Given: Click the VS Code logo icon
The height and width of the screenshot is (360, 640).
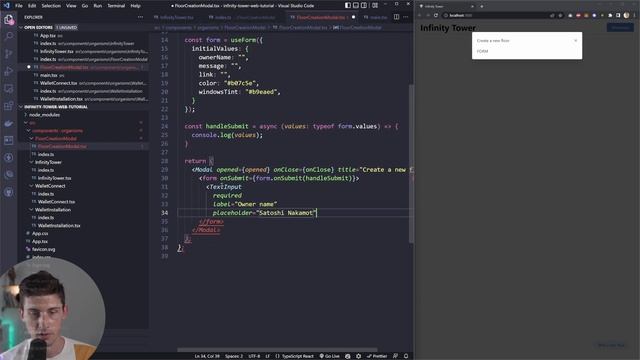Looking at the screenshot, I should [6, 6].
